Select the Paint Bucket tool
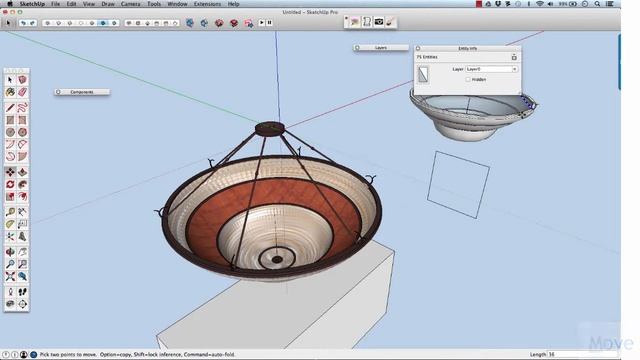Image resolution: width=640 pixels, height=360 pixels. (x=10, y=92)
